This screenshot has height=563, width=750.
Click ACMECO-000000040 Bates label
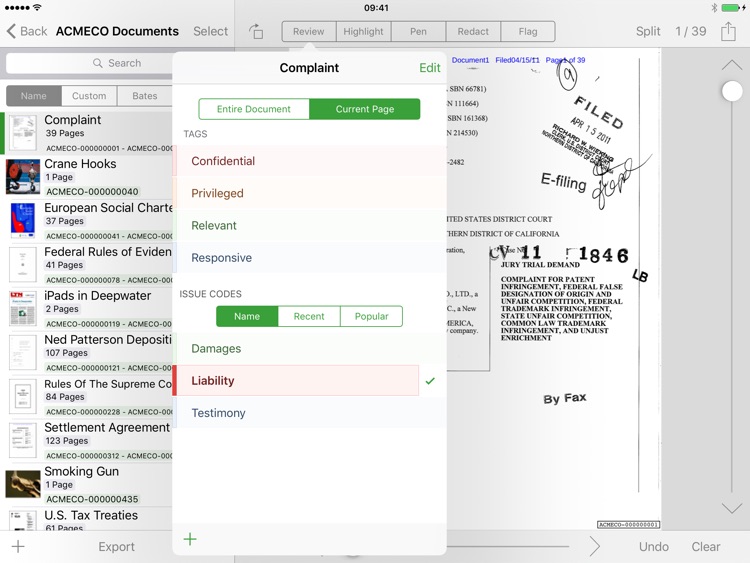92,192
